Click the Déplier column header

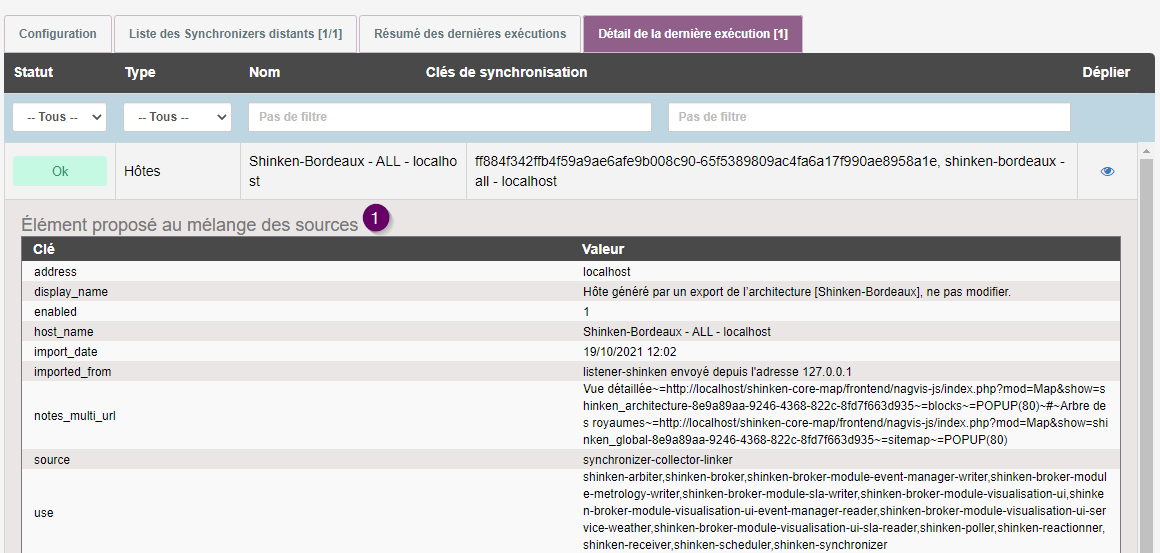click(x=1105, y=72)
